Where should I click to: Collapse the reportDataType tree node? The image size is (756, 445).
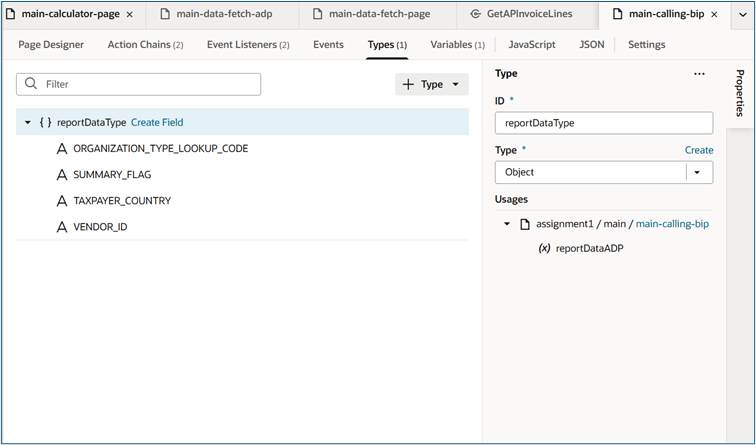click(28, 123)
